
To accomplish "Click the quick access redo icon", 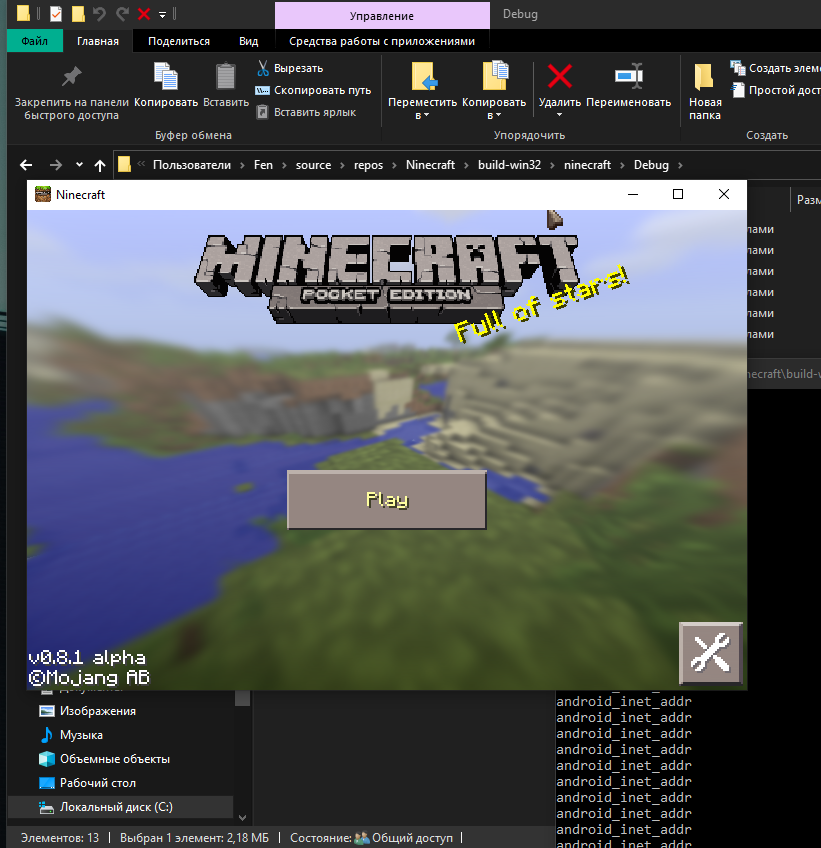I will (122, 14).
